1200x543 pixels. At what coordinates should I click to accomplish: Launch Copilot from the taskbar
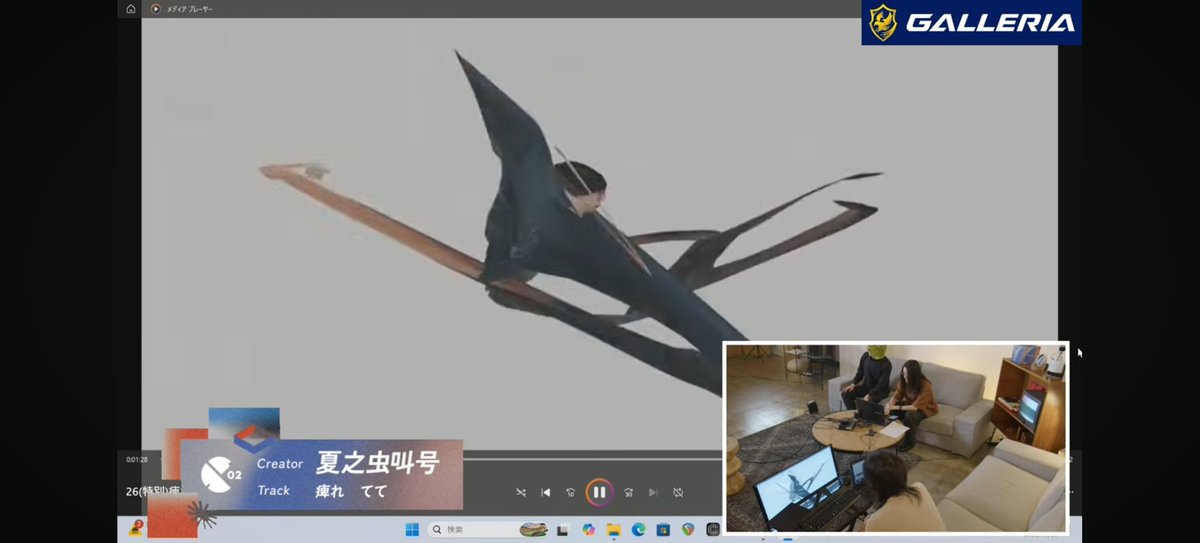pos(588,530)
